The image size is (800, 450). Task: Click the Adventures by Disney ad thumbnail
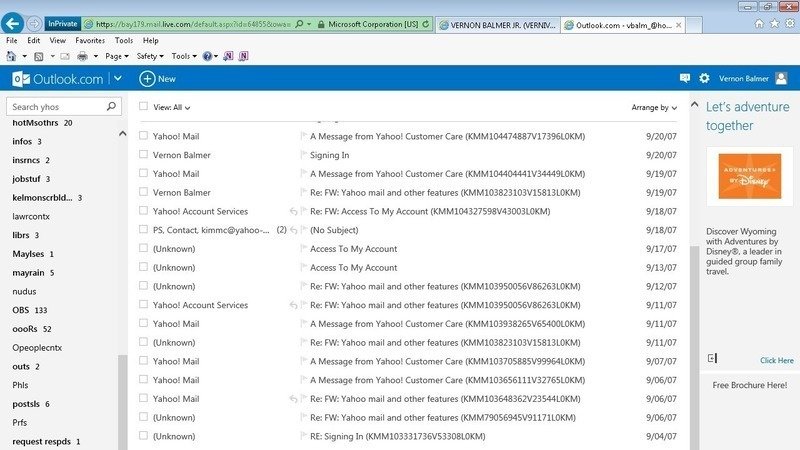pyautogui.click(x=749, y=176)
